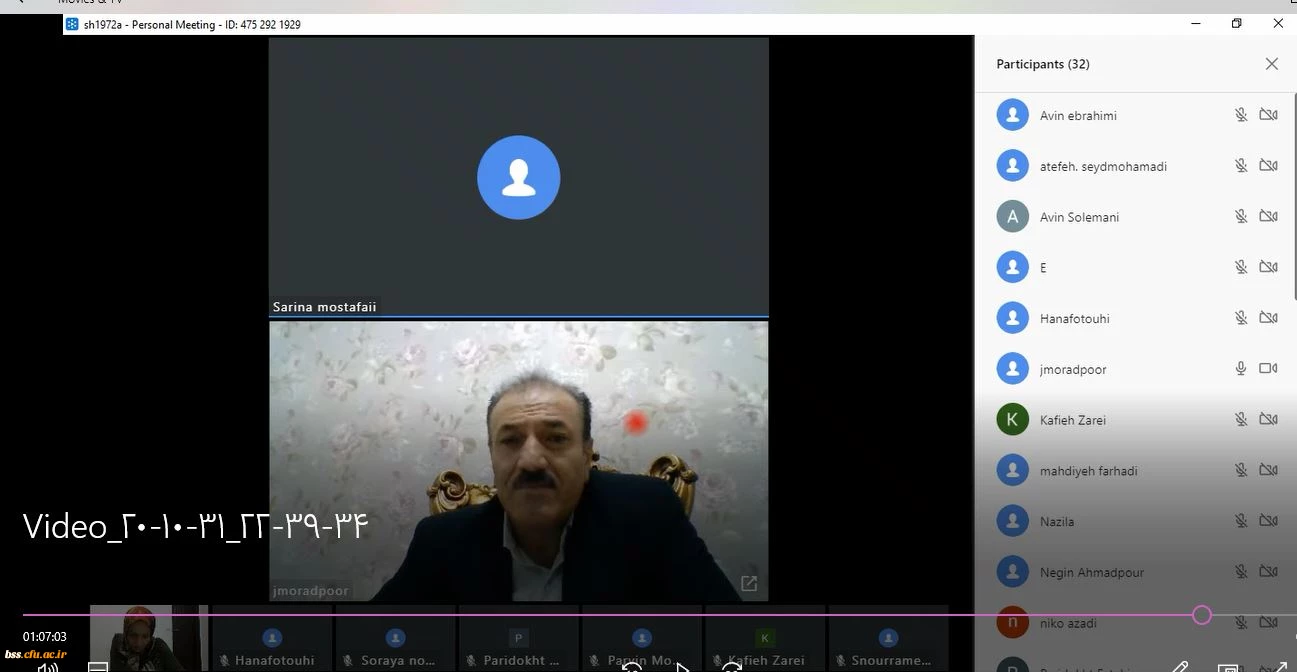
Task: Select participant E in the list
Action: pos(1043,268)
